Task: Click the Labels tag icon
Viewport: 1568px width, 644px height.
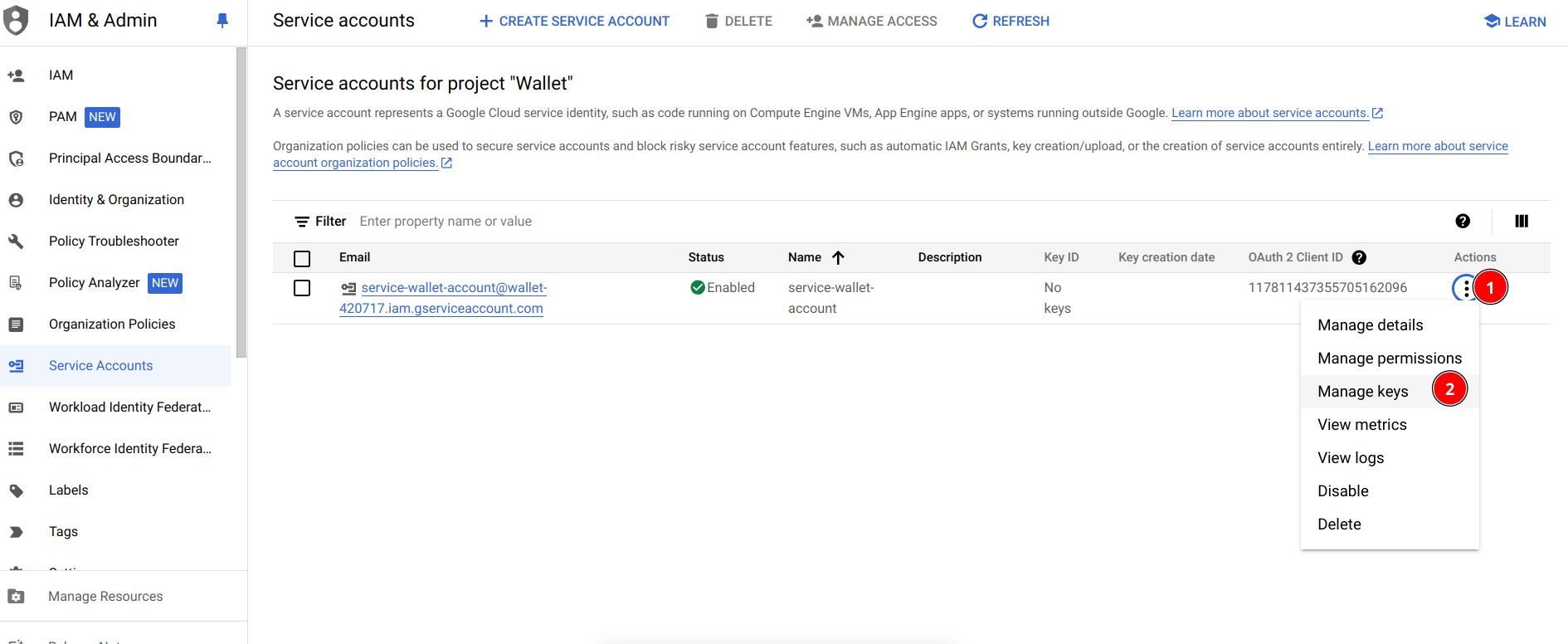Action: tap(16, 490)
